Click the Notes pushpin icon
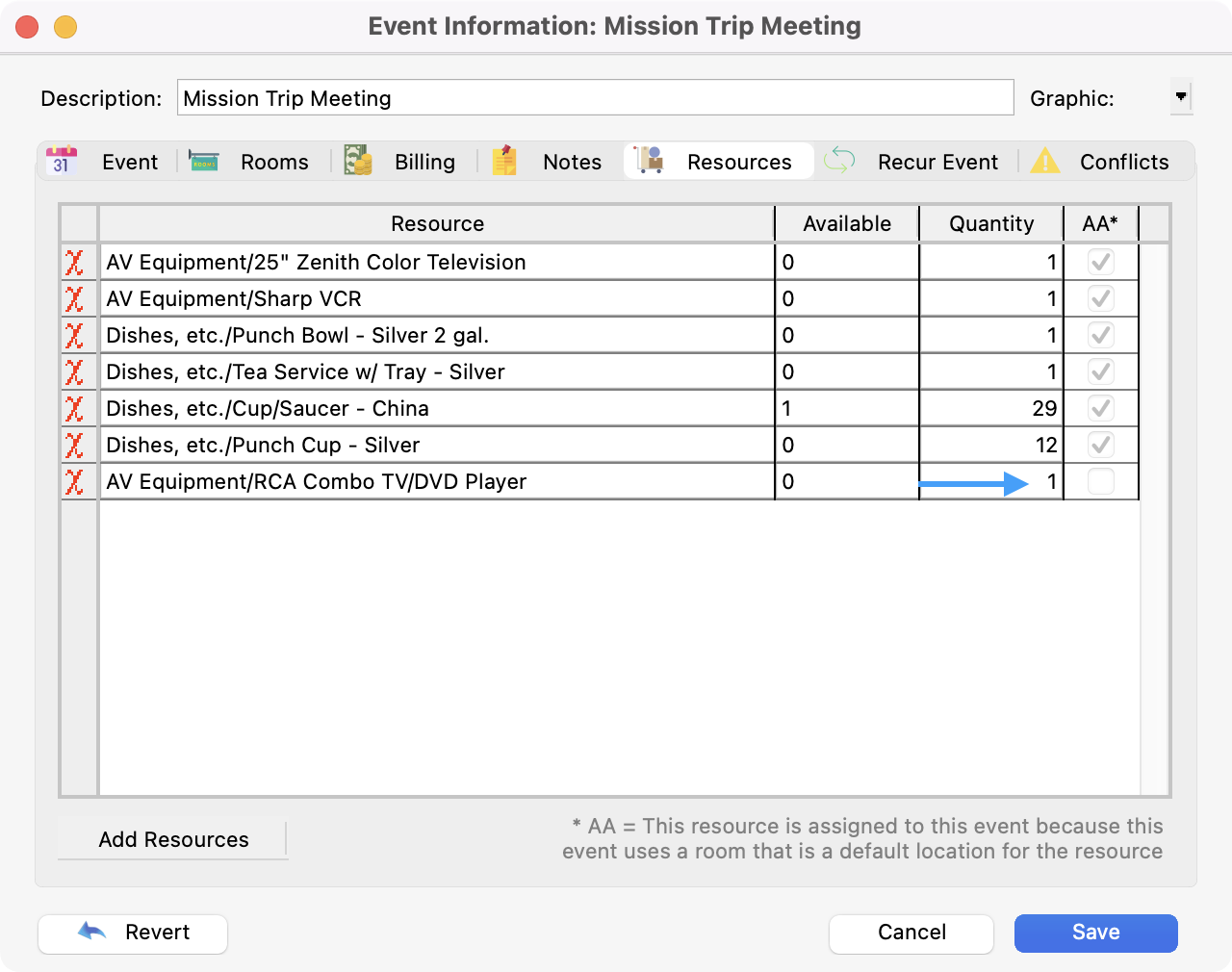Viewport: 1232px width, 972px height. click(505, 161)
